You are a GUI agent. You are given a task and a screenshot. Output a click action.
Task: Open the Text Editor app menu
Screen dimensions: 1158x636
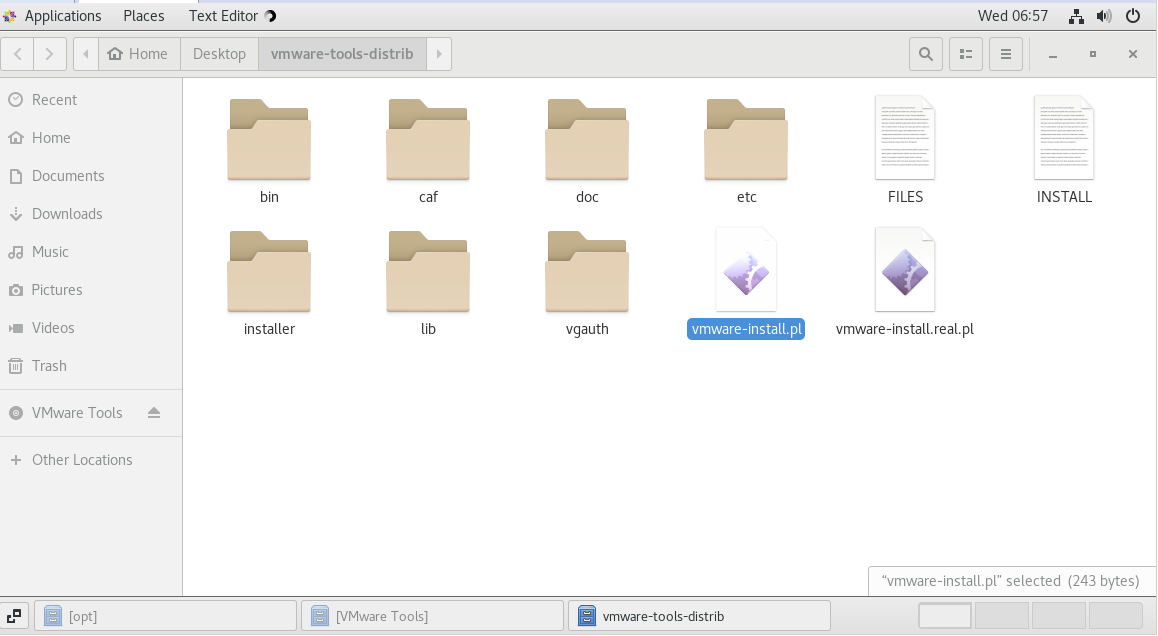[232, 16]
